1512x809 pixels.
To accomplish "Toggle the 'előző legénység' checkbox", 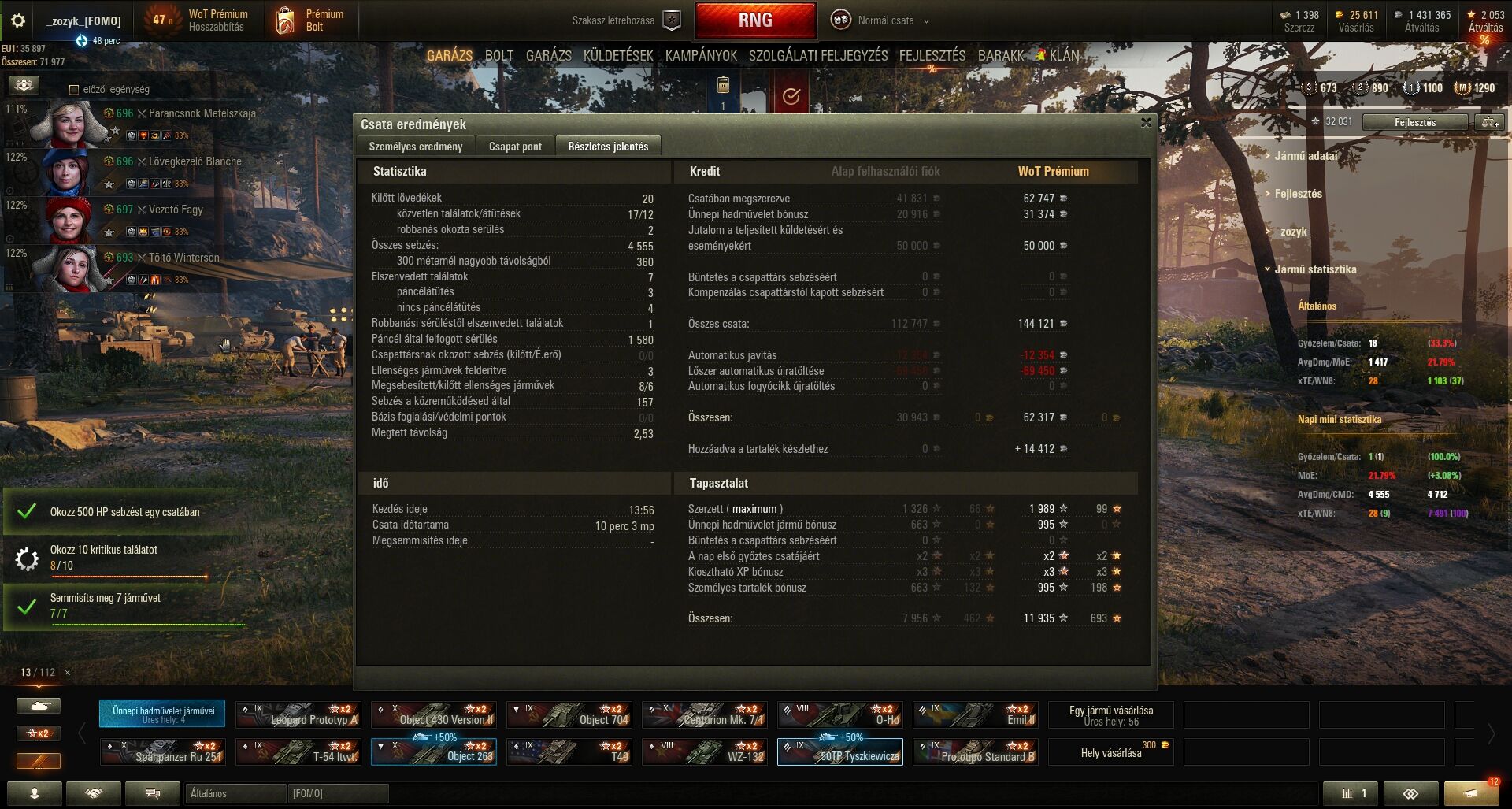I will 74,90.
